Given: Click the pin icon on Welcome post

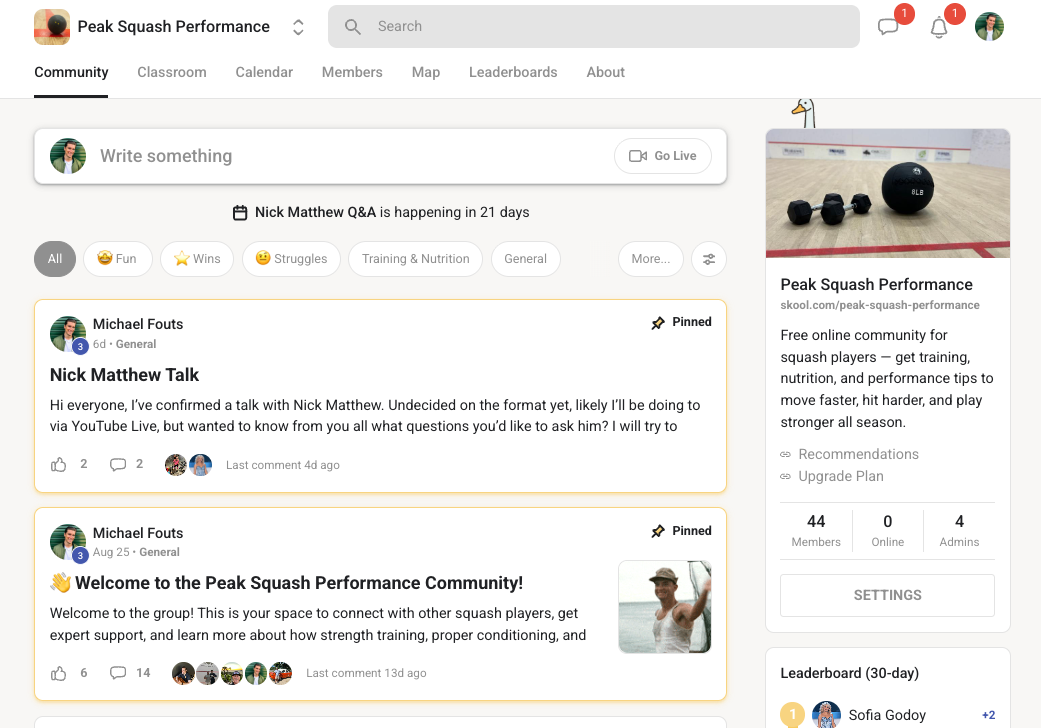Looking at the screenshot, I should 658,532.
